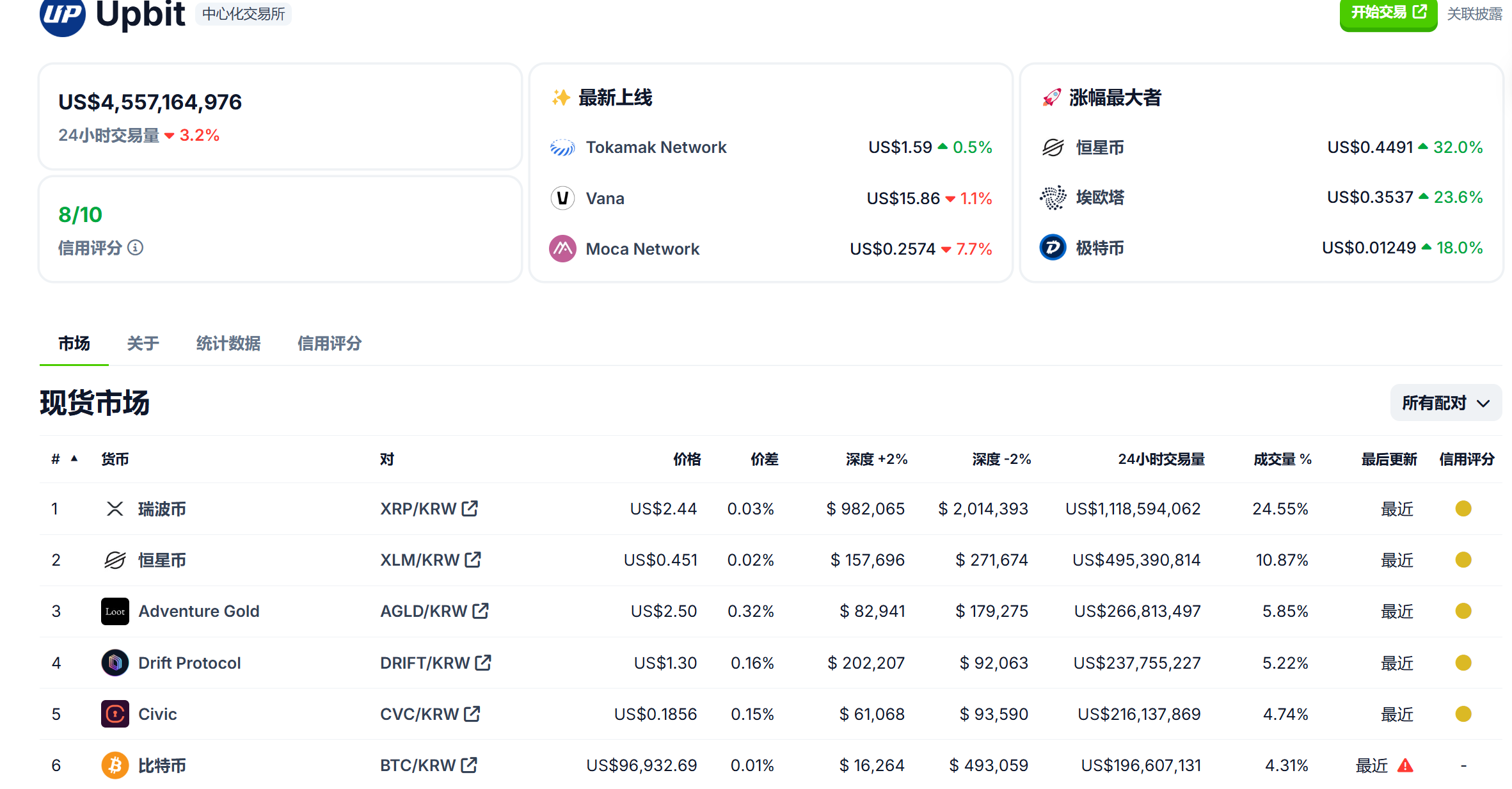Image resolution: width=1512 pixels, height=789 pixels.
Task: Click the Tokamak Network coin icon
Action: click(562, 148)
